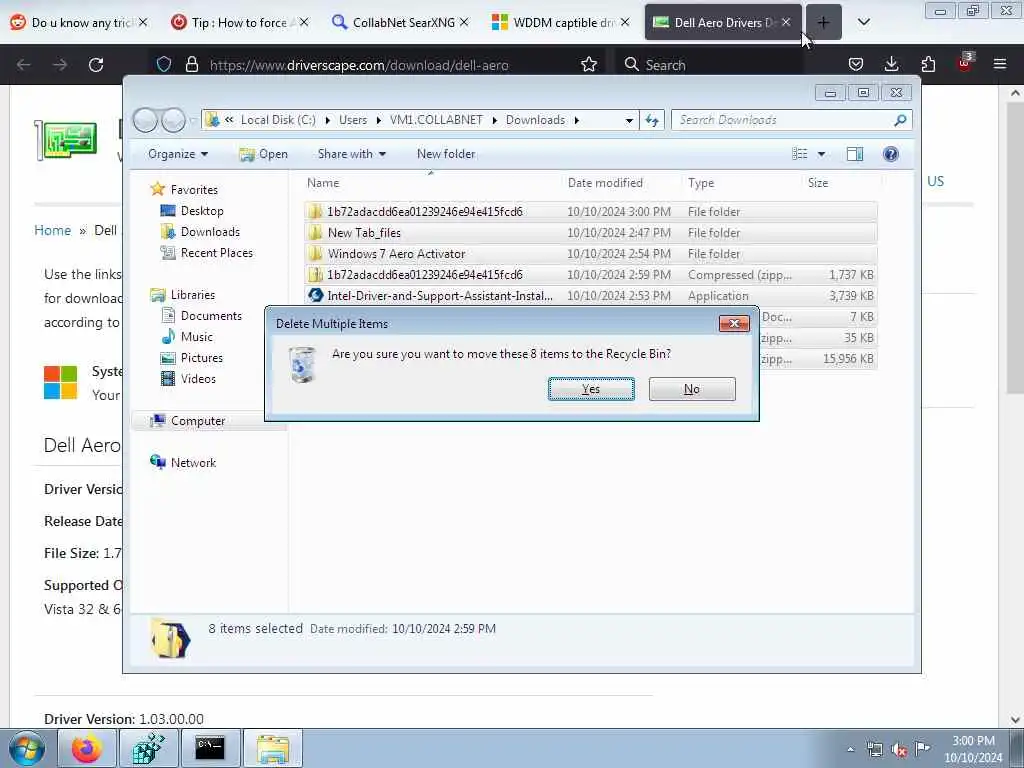Close the Delete Multiple Items dialog
Viewport: 1024px width, 768px height.
point(733,323)
